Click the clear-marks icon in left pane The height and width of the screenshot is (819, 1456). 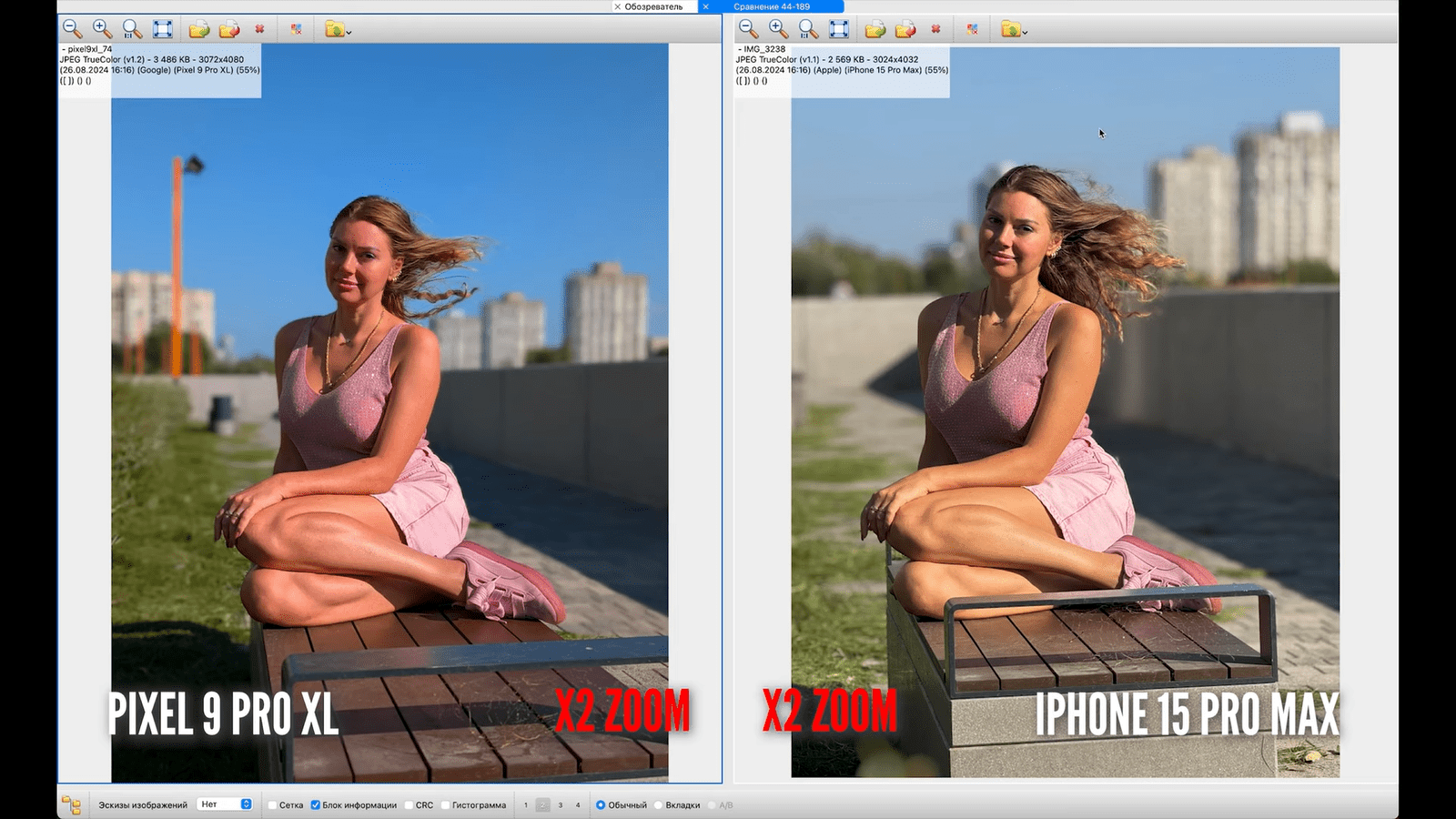coord(296,29)
